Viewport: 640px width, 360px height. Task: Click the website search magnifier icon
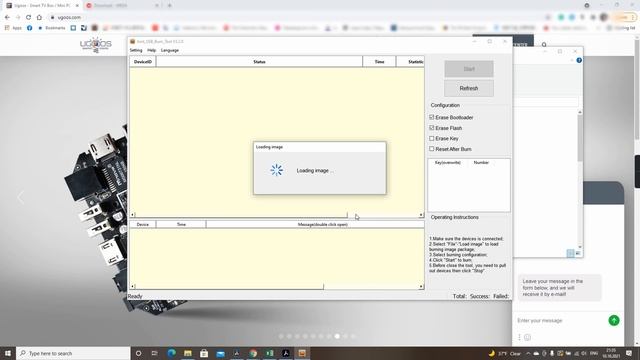[544, 44]
